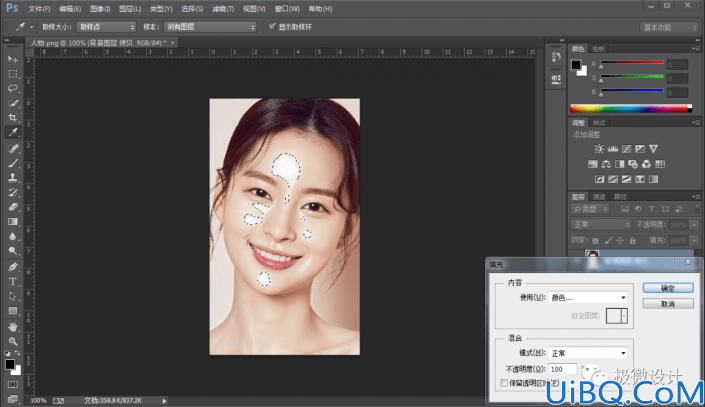Screen dimensions: 705x407
Task: Click the lock all icon in Layers panel
Action: coord(633,241)
